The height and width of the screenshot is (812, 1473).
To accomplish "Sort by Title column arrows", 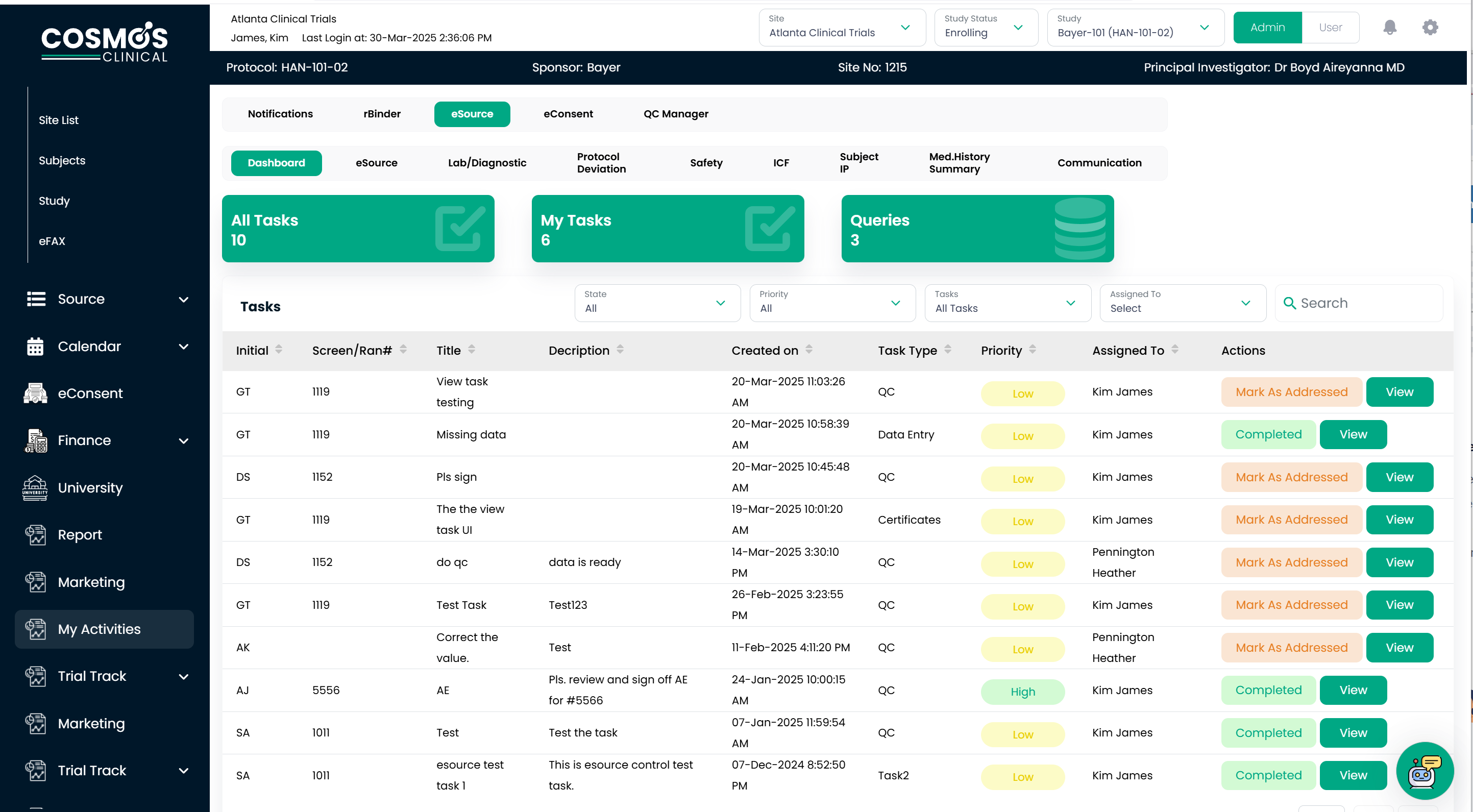I will click(x=472, y=350).
